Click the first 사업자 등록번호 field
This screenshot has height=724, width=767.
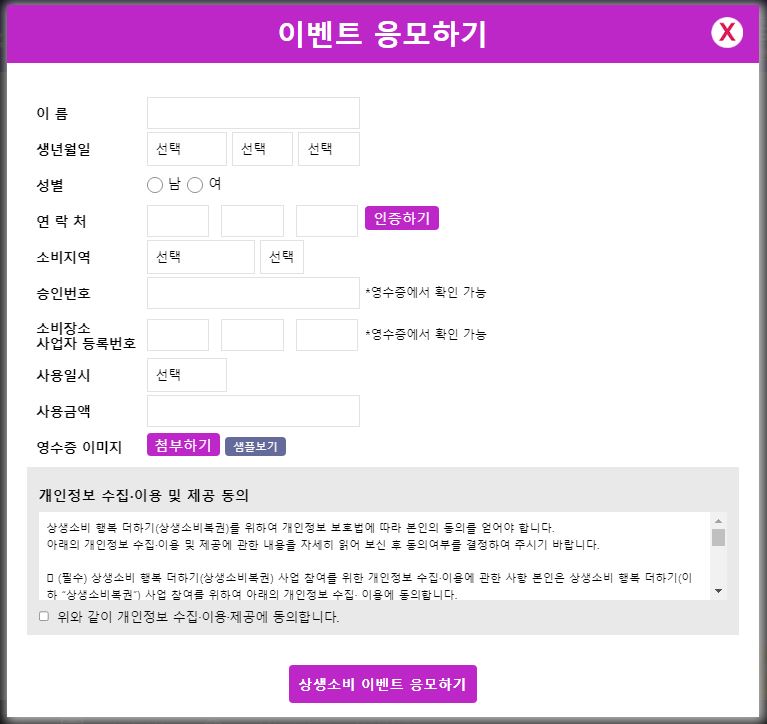tap(178, 335)
